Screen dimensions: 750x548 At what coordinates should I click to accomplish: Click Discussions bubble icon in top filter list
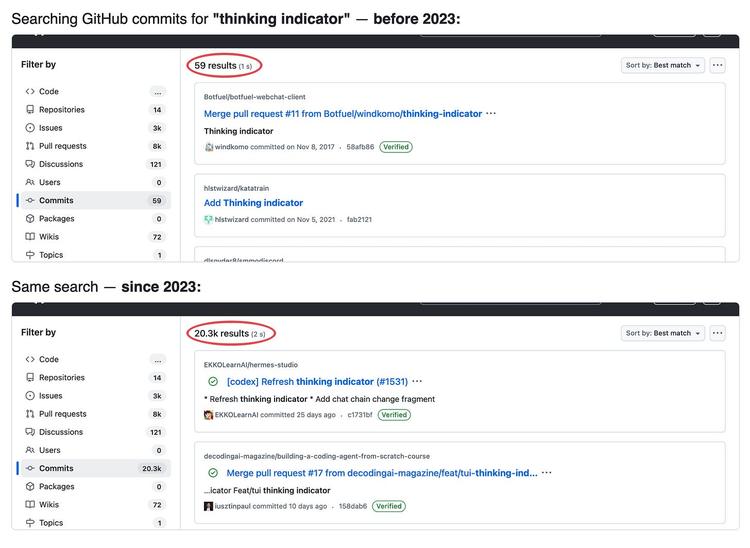pyautogui.click(x=30, y=164)
